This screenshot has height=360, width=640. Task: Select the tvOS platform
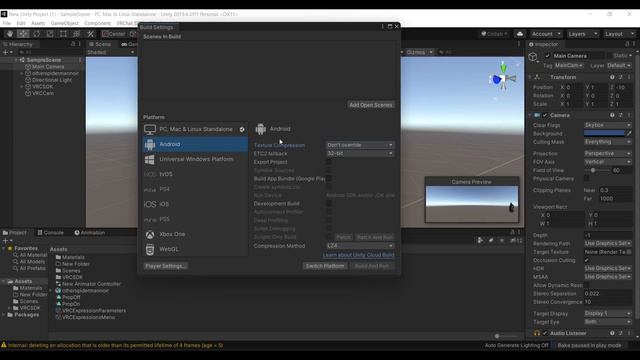click(195, 174)
